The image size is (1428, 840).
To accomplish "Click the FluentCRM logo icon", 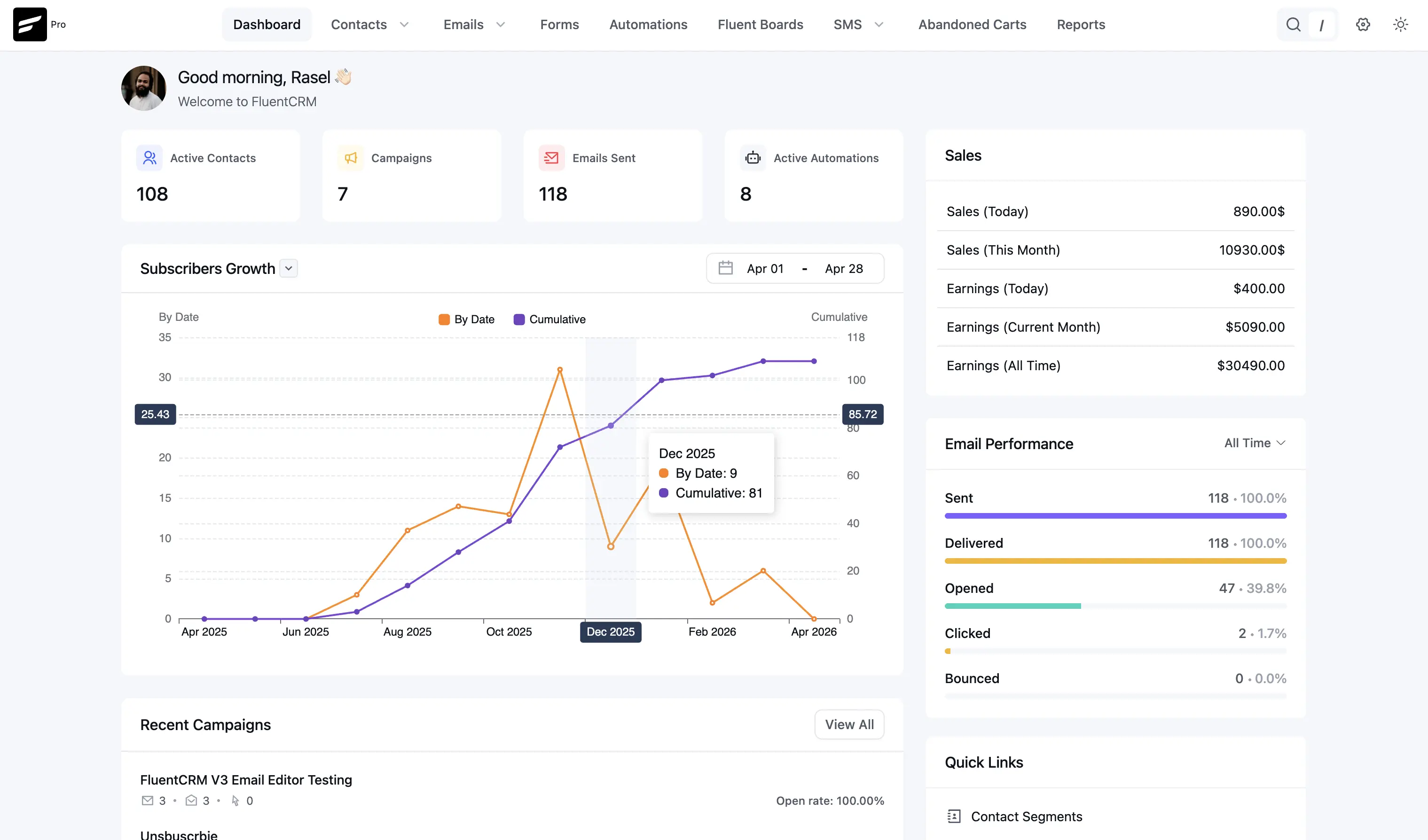I will pos(30,24).
